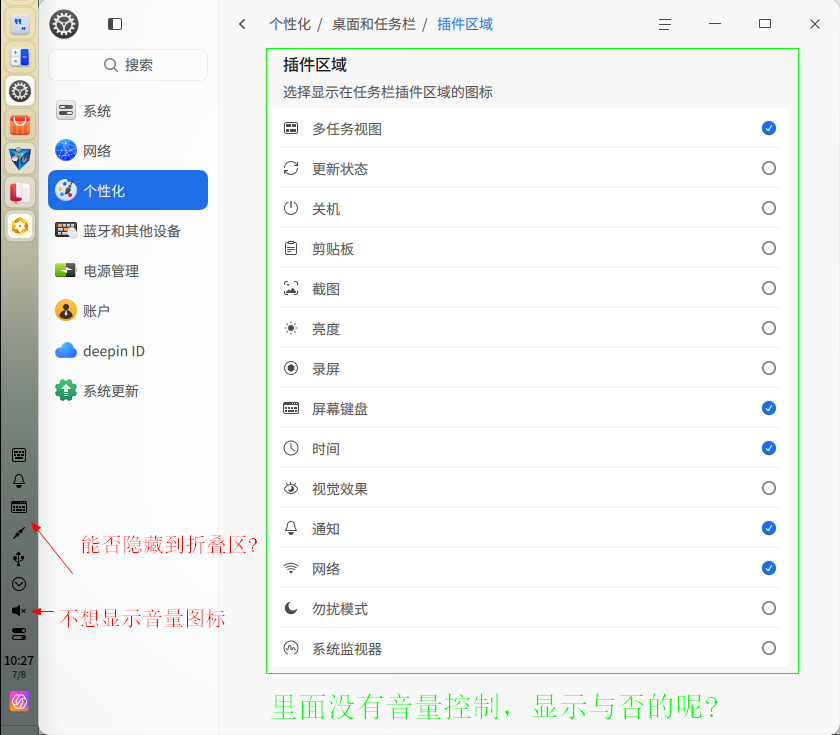Open the gradient-swirl app at dock bottom
Viewport: 840px width, 735px height.
coord(19,701)
